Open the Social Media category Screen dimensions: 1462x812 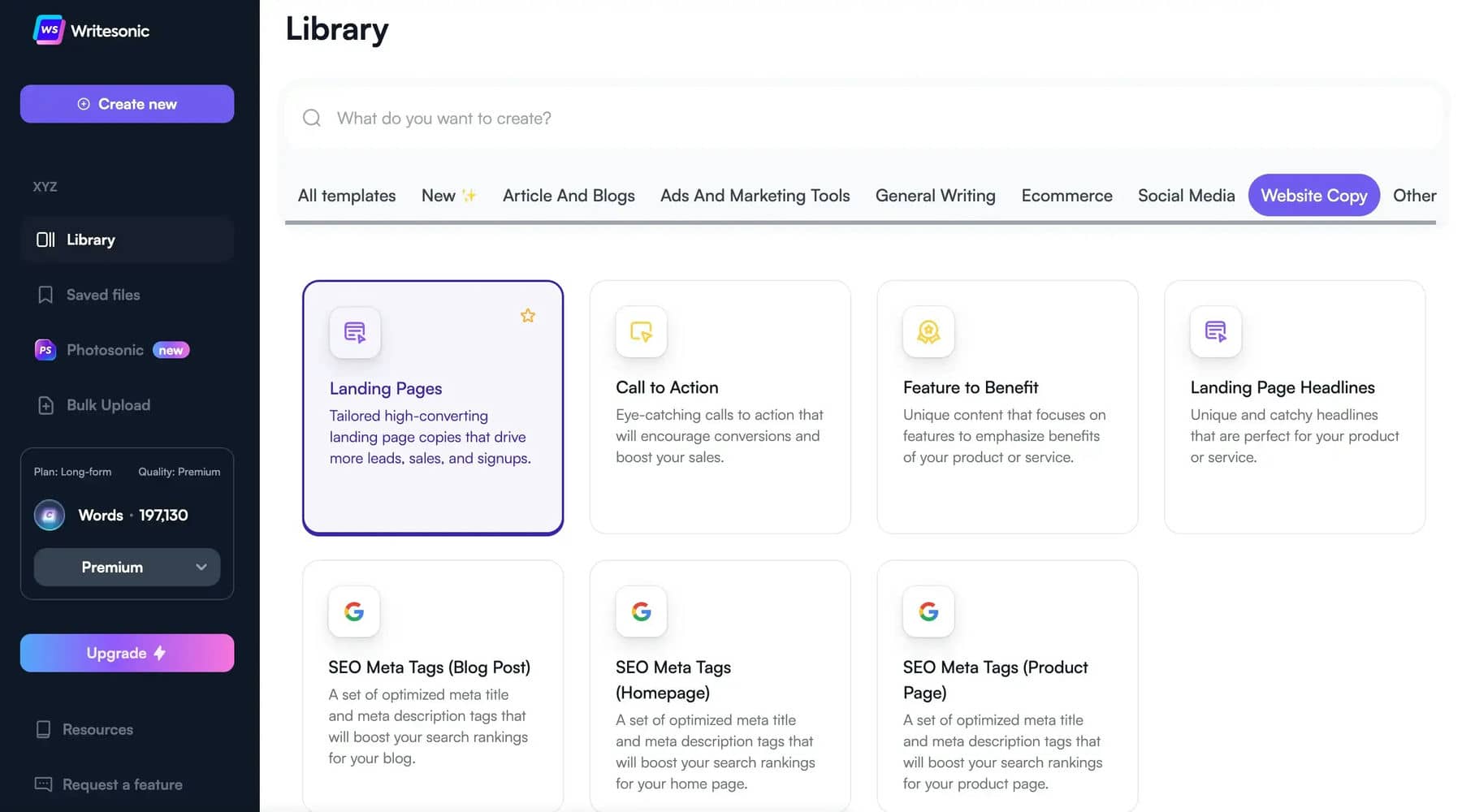point(1187,195)
